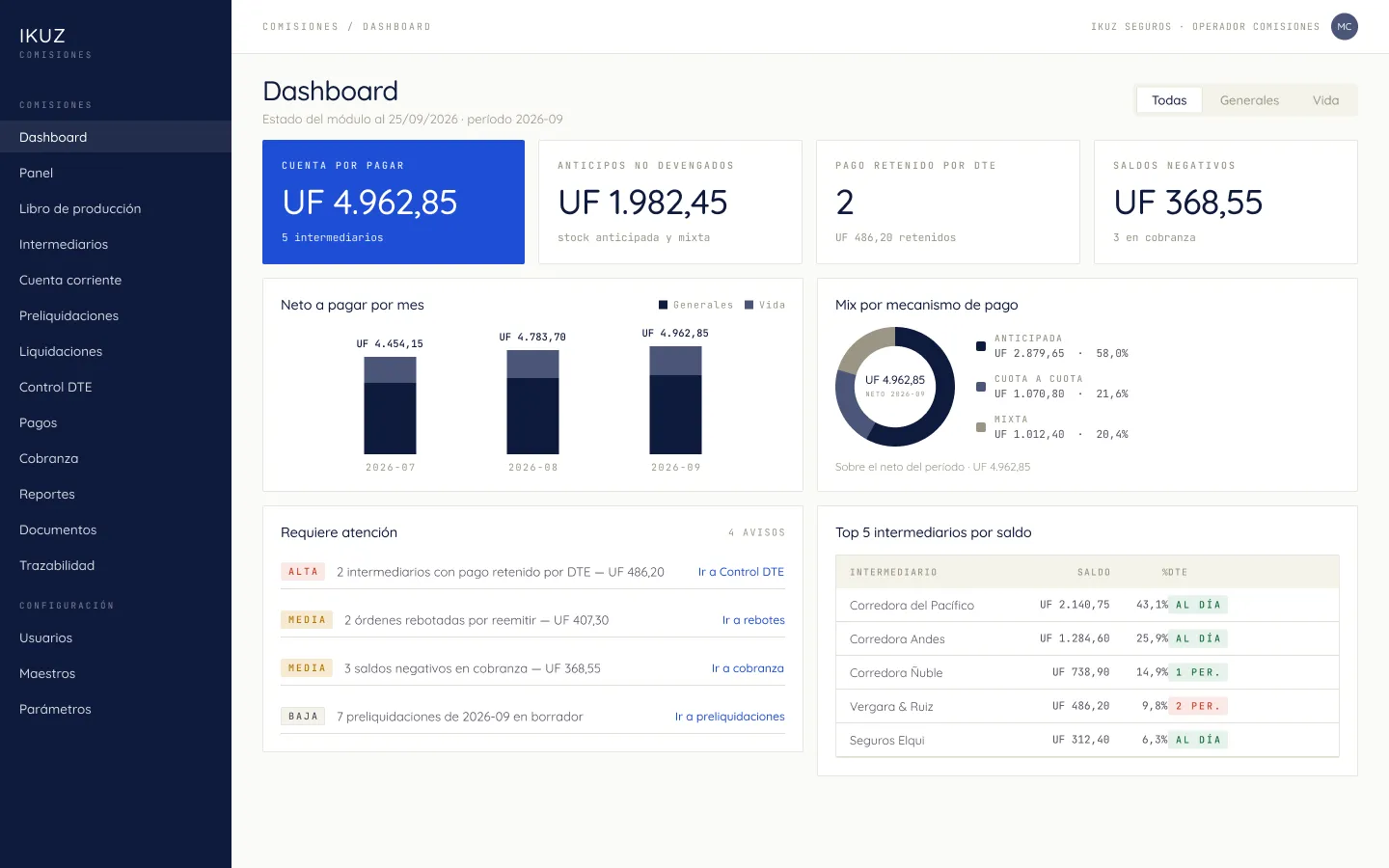Follow the Ir a rebotes link
The image size is (1389, 868).
coord(753,620)
